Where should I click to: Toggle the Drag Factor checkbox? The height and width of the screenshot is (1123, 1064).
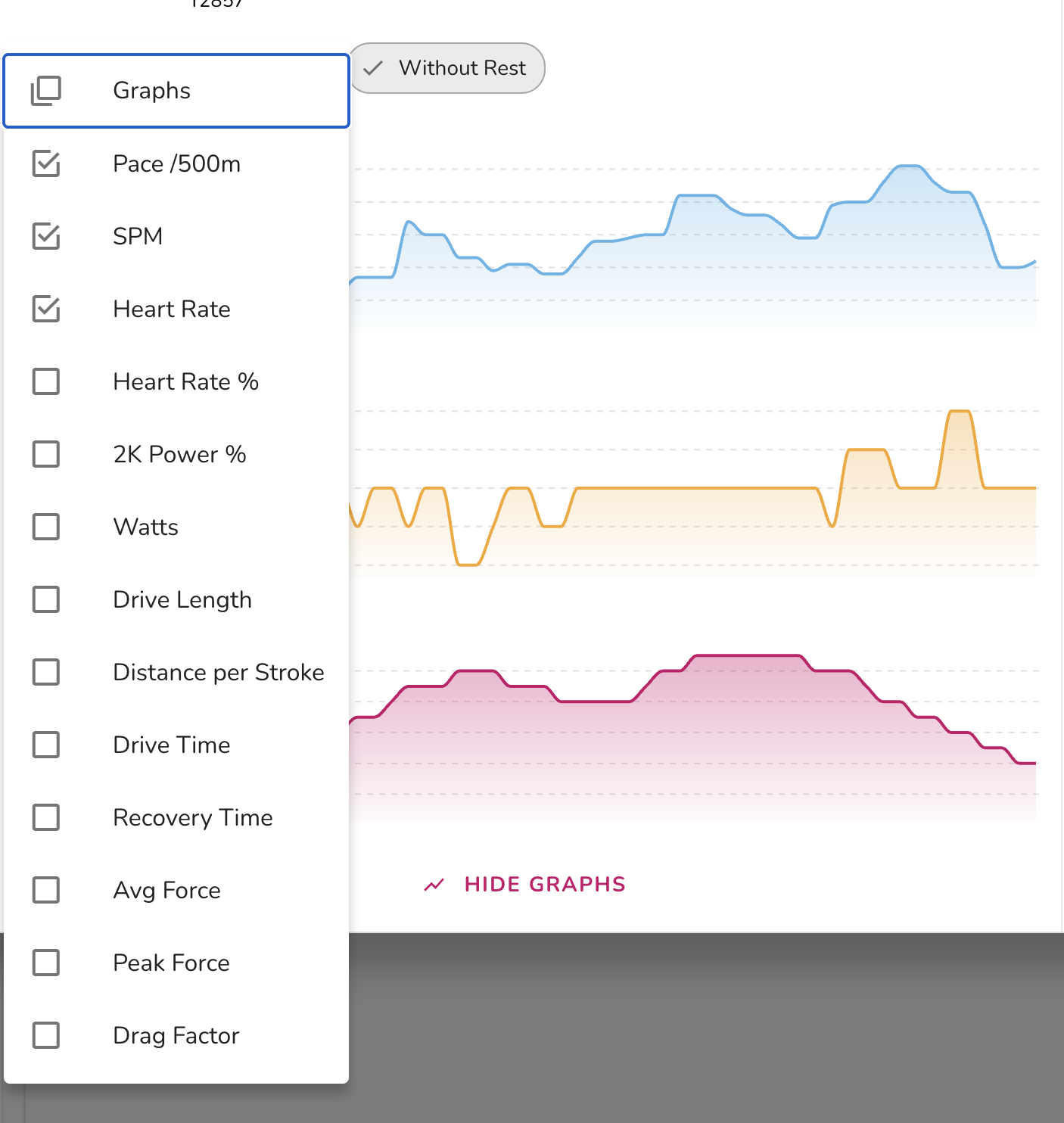pyautogui.click(x=46, y=1035)
